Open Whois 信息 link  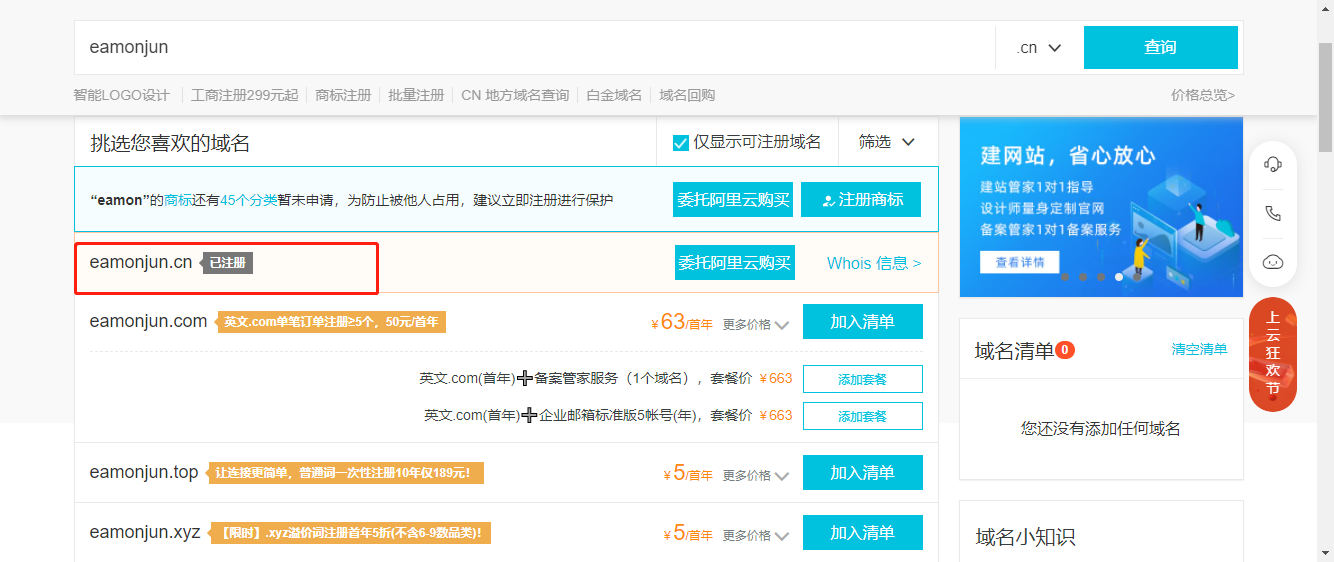click(874, 263)
